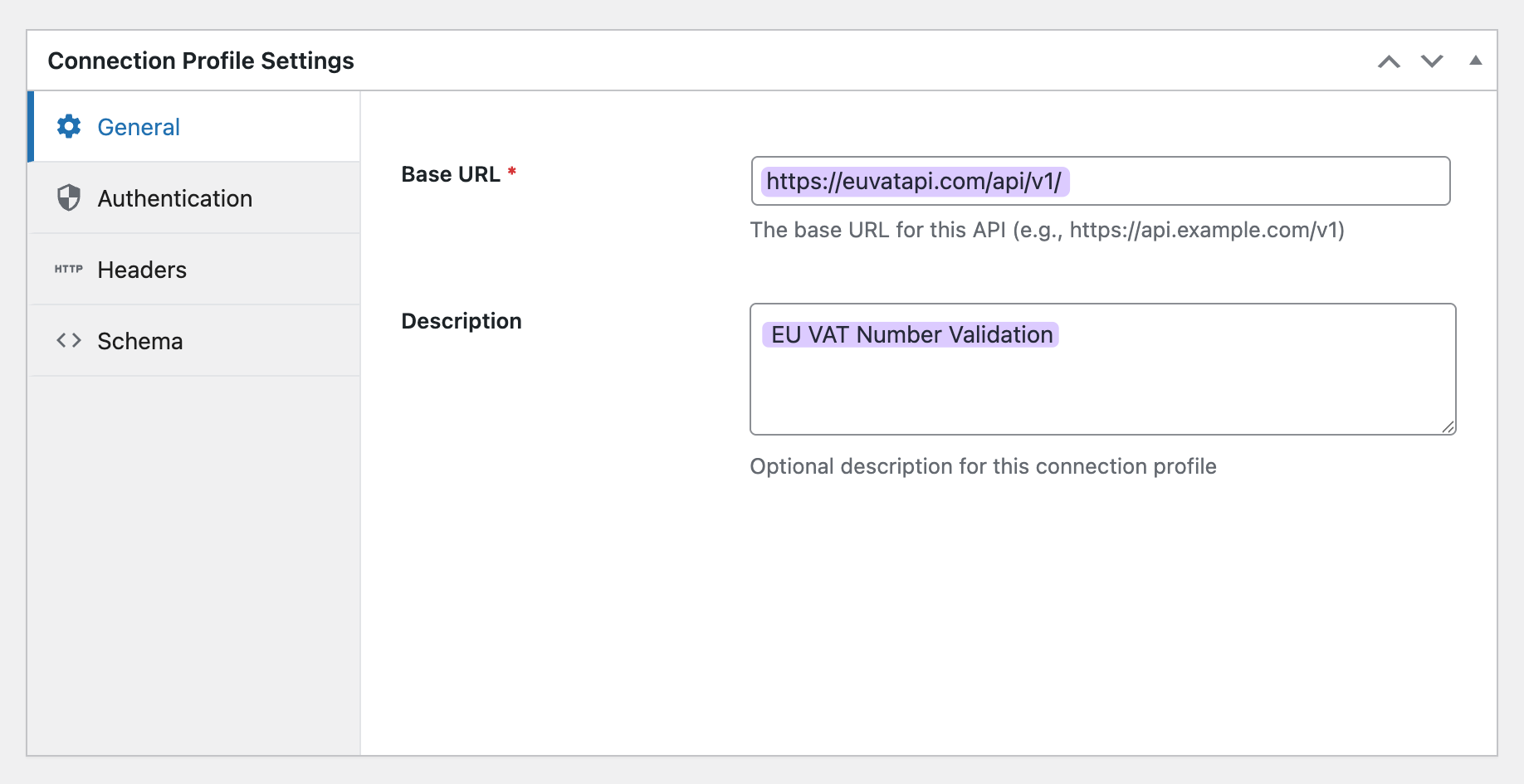Click the shield icon beside Authentication
The width and height of the screenshot is (1524, 784).
pyautogui.click(x=69, y=197)
